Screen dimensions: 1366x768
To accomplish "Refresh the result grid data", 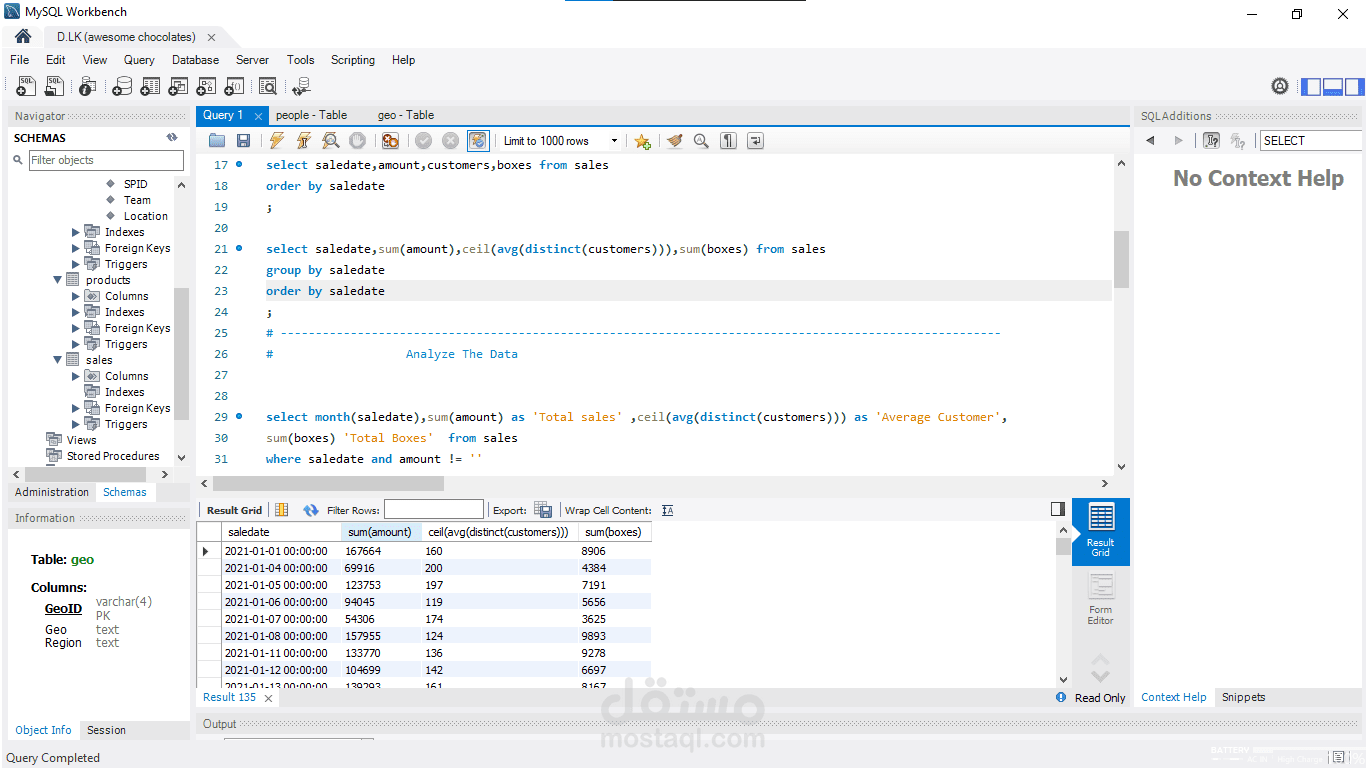I will (311, 510).
